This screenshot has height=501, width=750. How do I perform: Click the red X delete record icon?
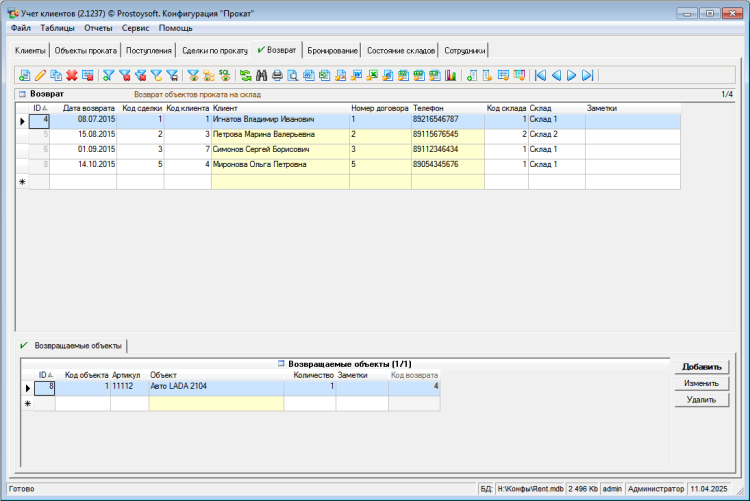72,75
